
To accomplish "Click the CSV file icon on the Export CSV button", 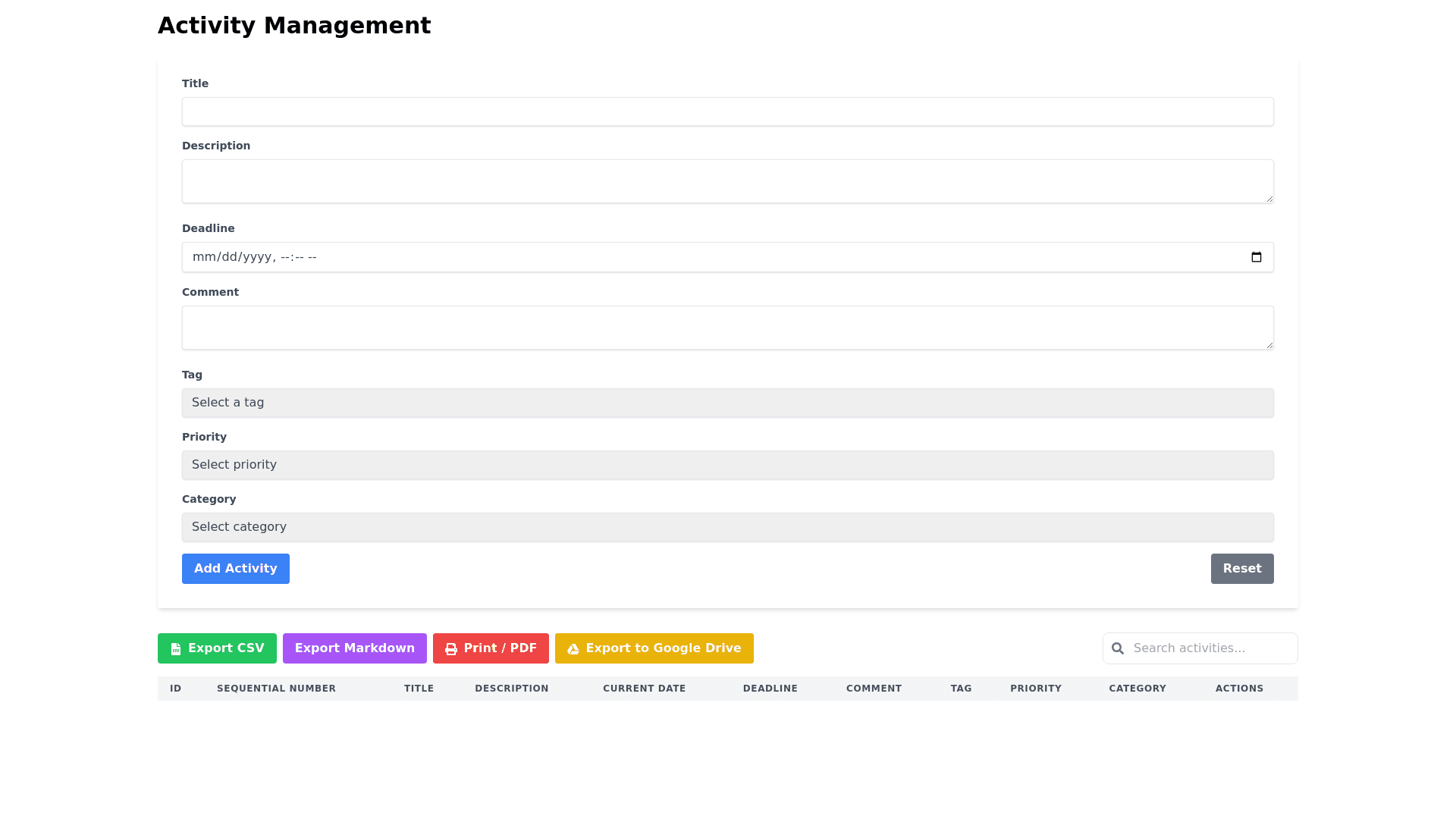I will (x=176, y=649).
